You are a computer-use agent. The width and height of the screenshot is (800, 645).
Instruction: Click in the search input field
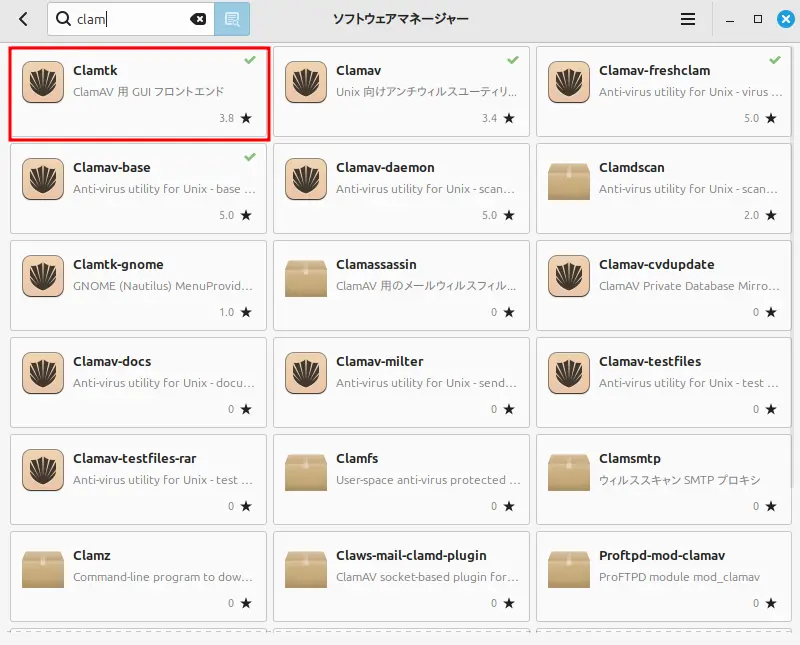pyautogui.click(x=132, y=19)
